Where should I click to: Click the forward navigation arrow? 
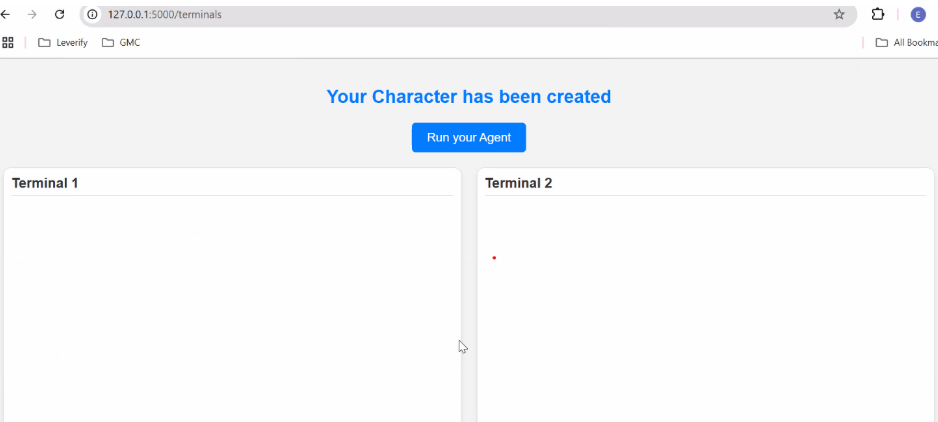tap(32, 15)
